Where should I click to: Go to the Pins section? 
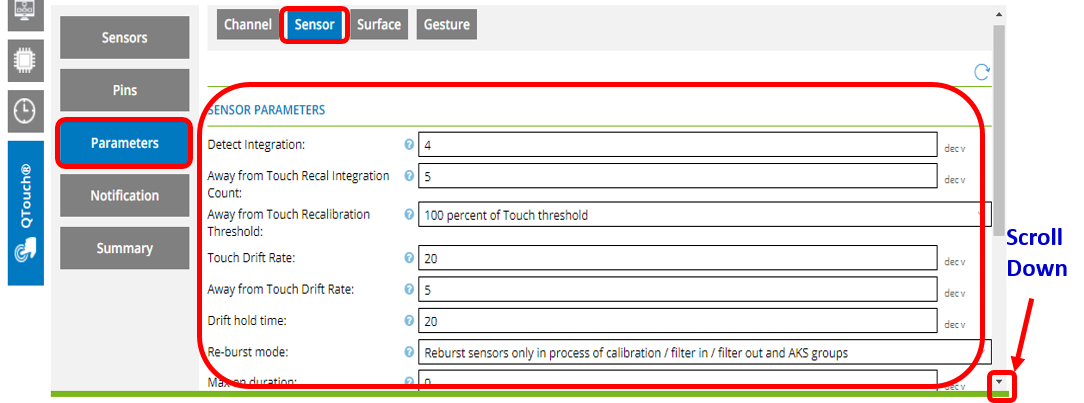(125, 90)
